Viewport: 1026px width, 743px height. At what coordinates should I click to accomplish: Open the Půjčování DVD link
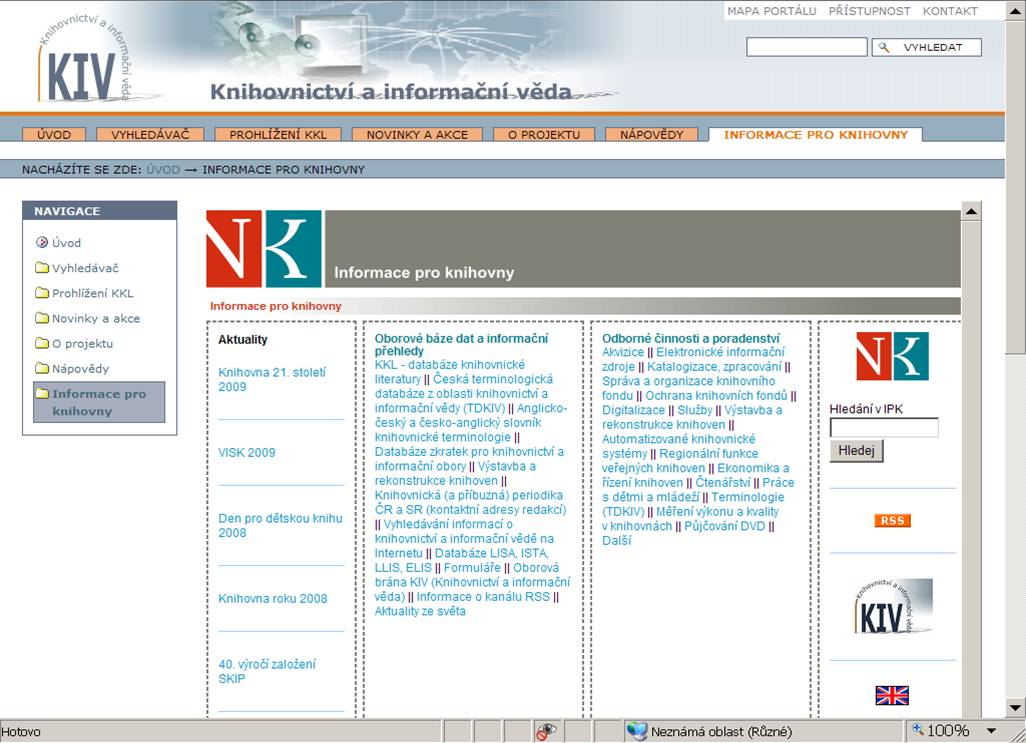click(x=725, y=526)
